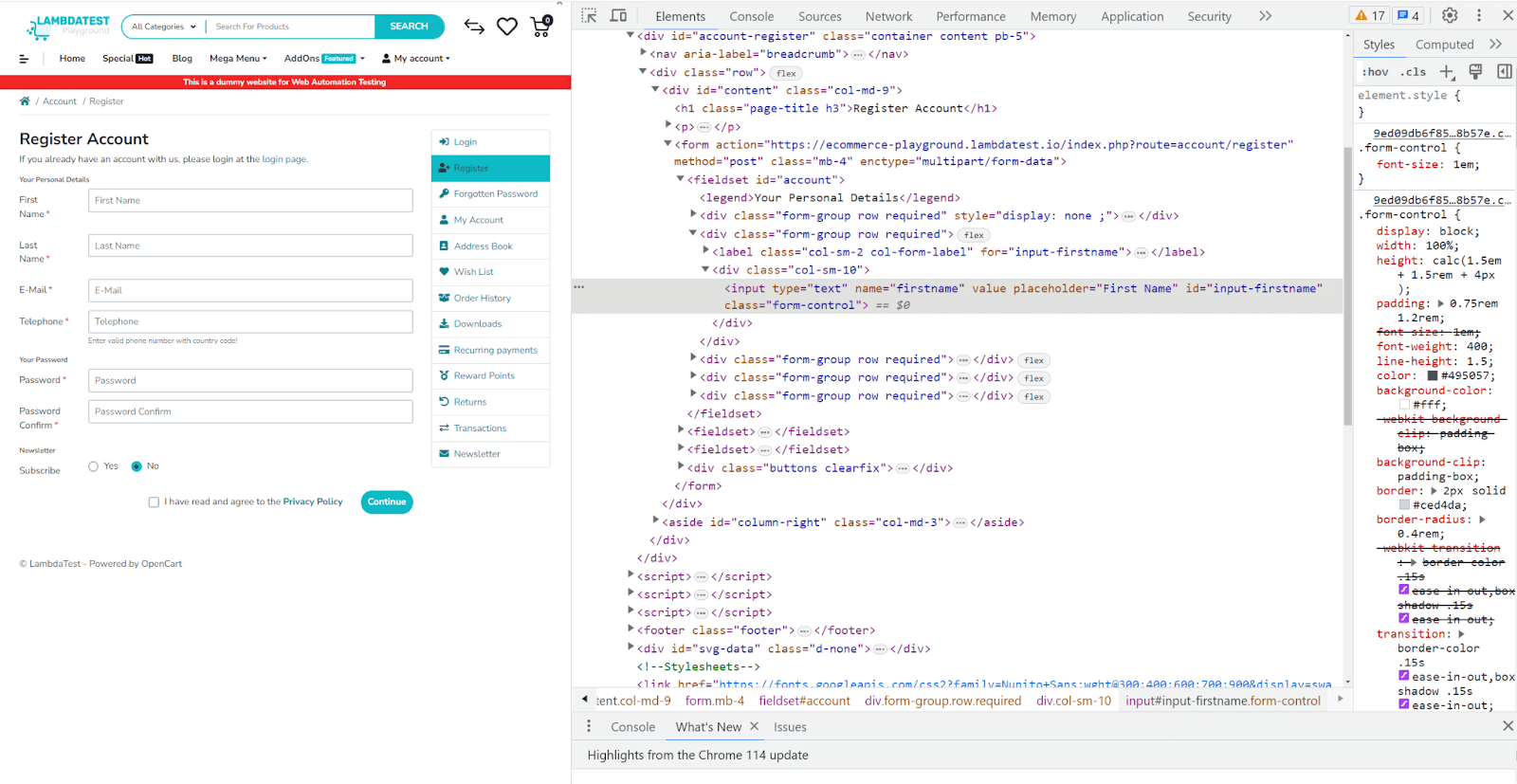Check the Privacy Policy agreement checkbox
This screenshot has width=1517, height=784.
coord(154,502)
